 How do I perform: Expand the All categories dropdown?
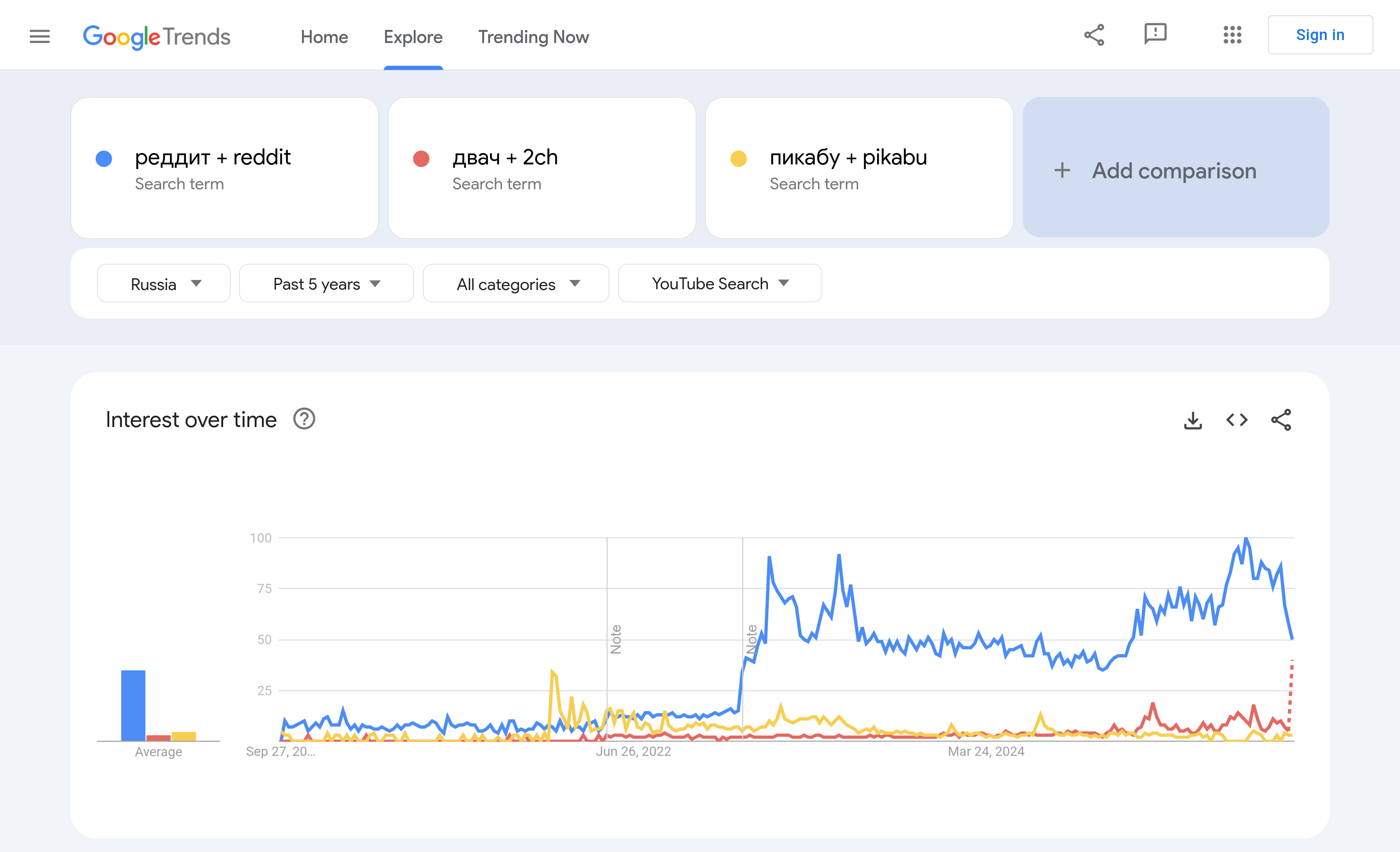[x=516, y=283]
